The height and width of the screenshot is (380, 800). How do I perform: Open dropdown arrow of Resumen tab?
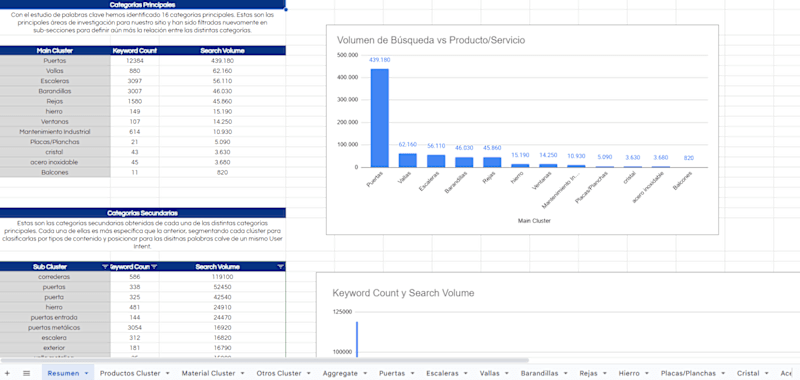tap(87, 373)
